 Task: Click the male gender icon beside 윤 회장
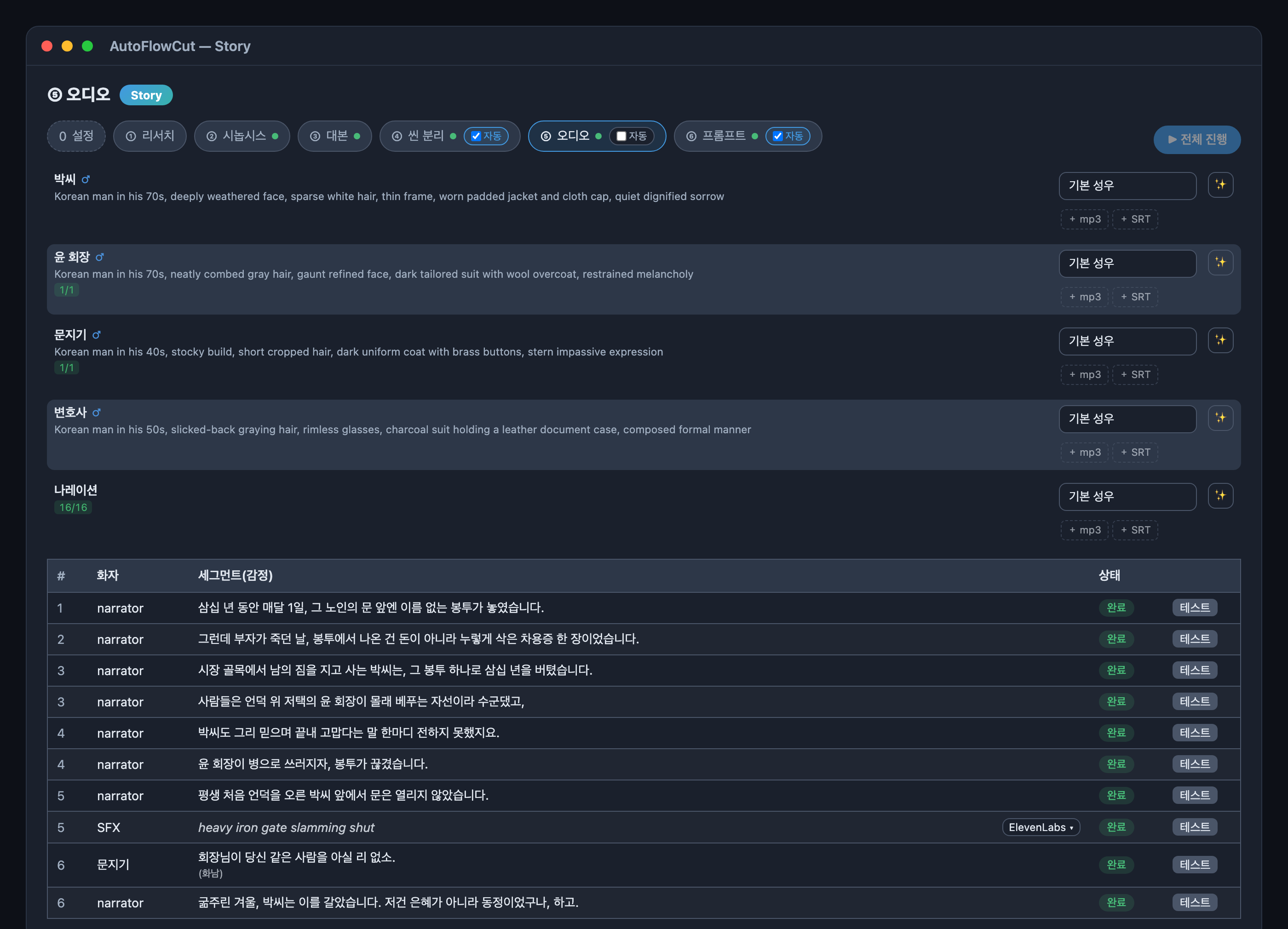pos(100,257)
